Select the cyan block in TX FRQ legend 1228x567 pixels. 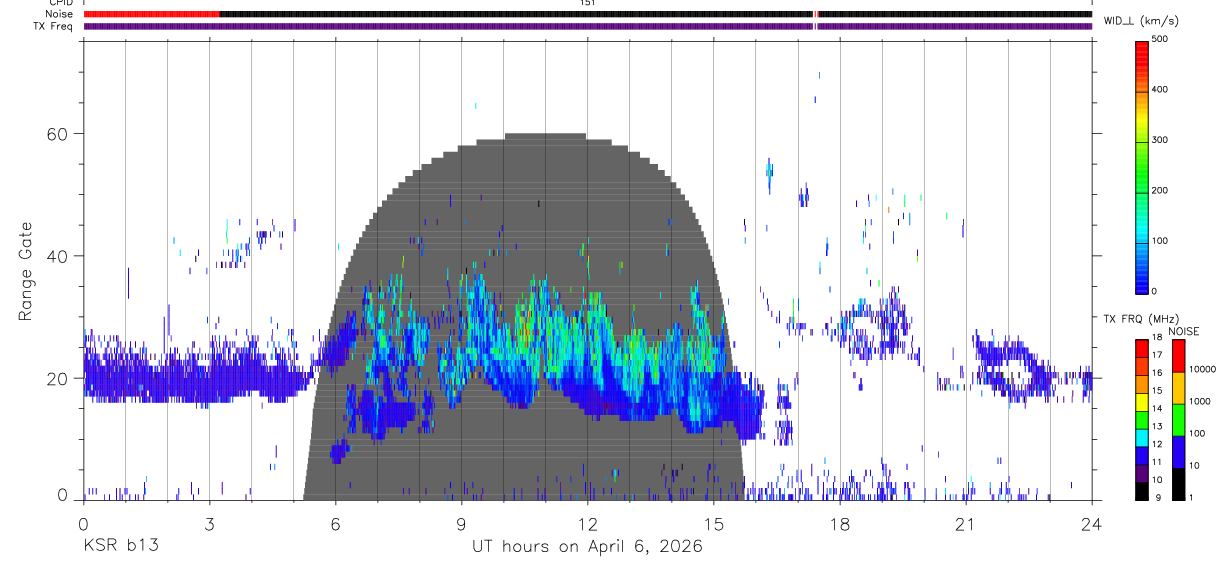click(1141, 438)
